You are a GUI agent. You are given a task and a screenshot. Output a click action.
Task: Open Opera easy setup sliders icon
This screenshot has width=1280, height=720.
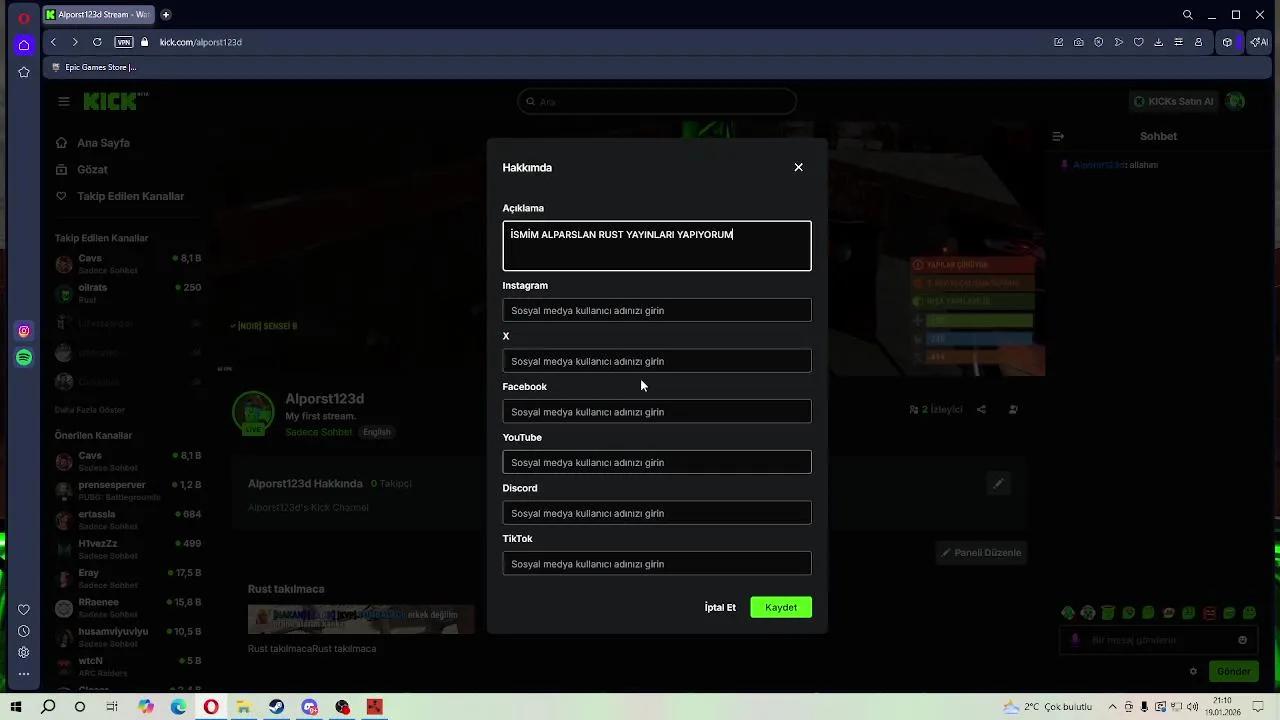point(1178,42)
